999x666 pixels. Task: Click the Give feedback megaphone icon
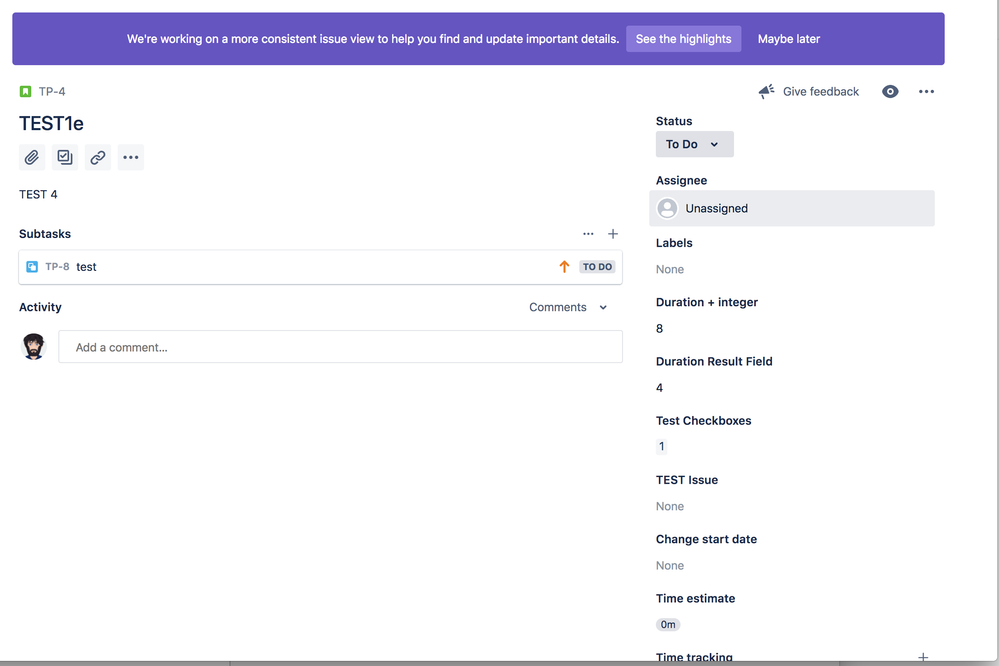766,91
